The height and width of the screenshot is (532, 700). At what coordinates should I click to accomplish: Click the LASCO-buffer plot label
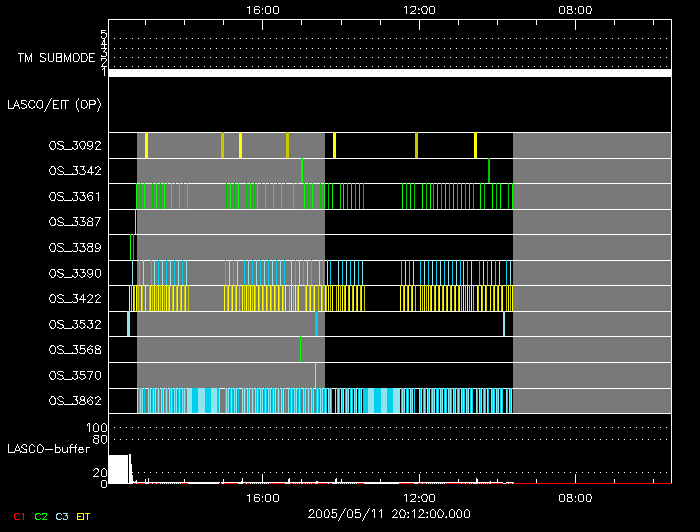(50, 449)
